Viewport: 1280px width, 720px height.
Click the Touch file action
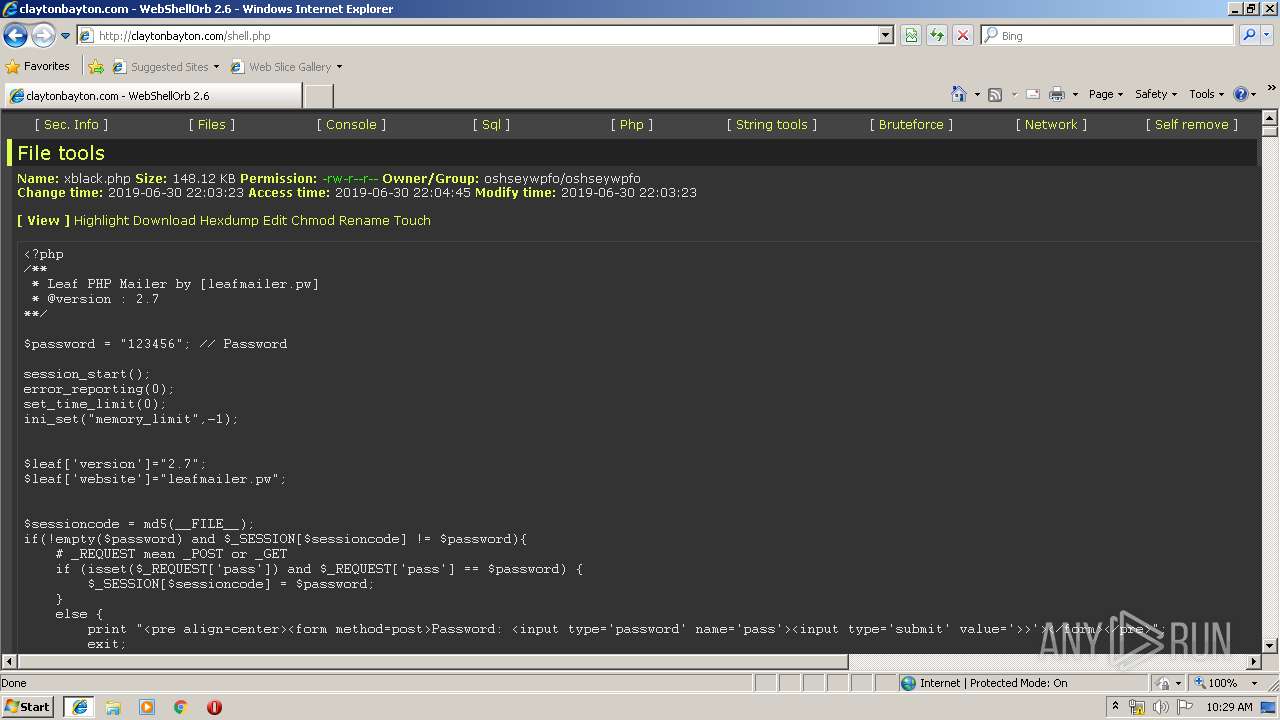(x=412, y=221)
